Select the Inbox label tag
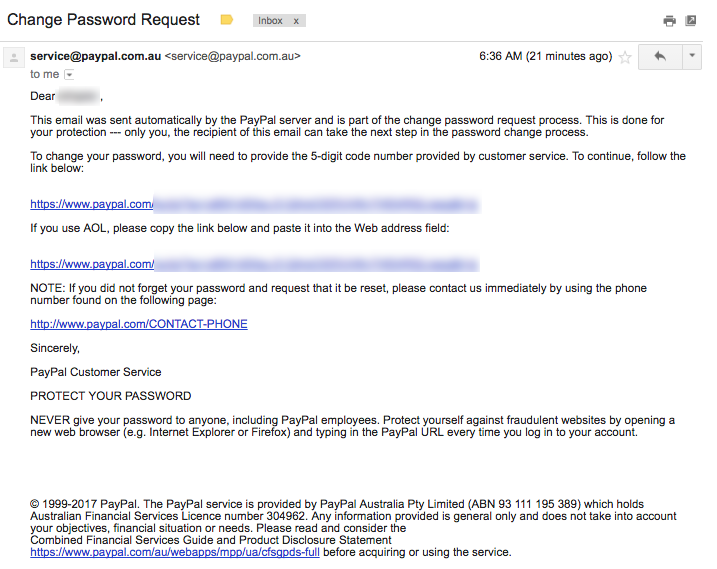The height and width of the screenshot is (569, 717). tap(270, 21)
